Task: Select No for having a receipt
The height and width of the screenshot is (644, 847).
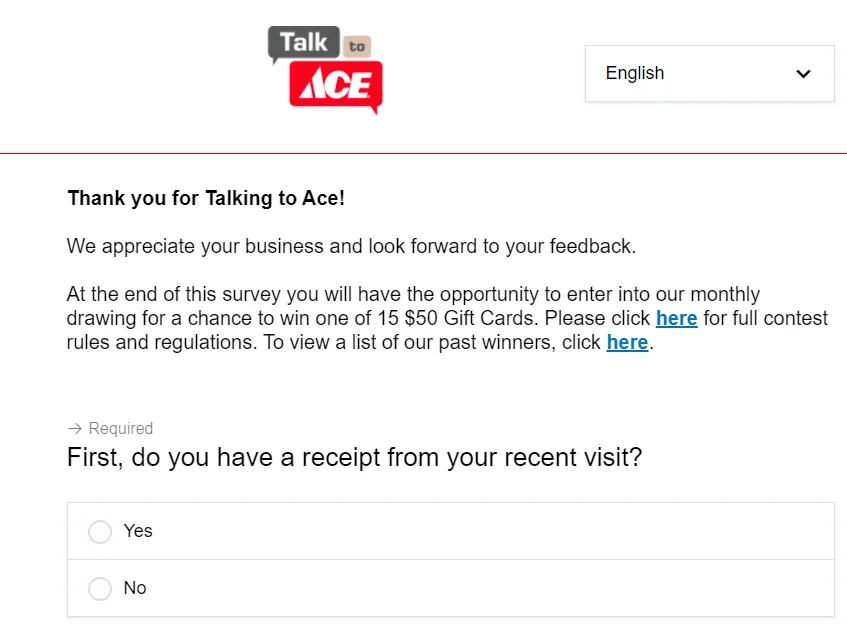Action: pyautogui.click(x=100, y=588)
